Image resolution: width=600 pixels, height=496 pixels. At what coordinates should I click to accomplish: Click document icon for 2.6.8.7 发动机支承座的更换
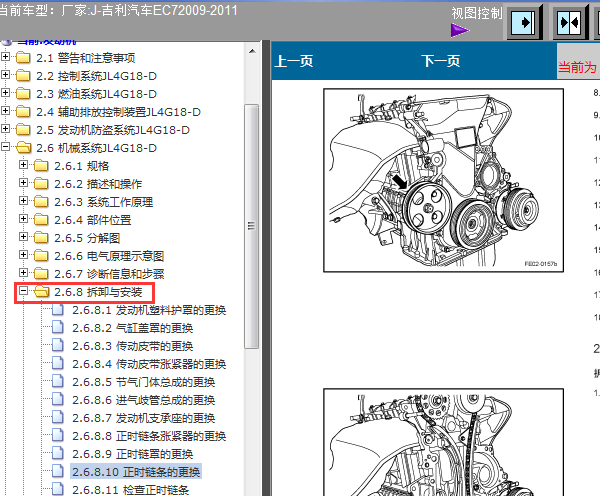tap(58, 418)
